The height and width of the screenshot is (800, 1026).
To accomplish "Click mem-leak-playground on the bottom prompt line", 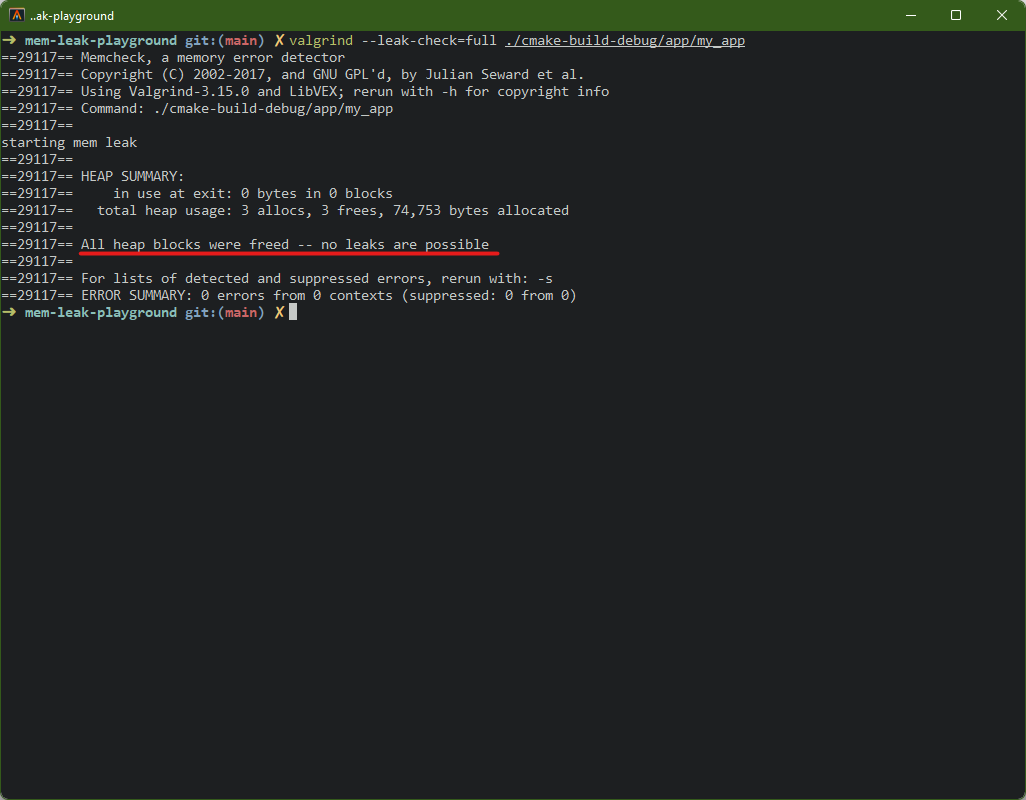I will point(100,313).
